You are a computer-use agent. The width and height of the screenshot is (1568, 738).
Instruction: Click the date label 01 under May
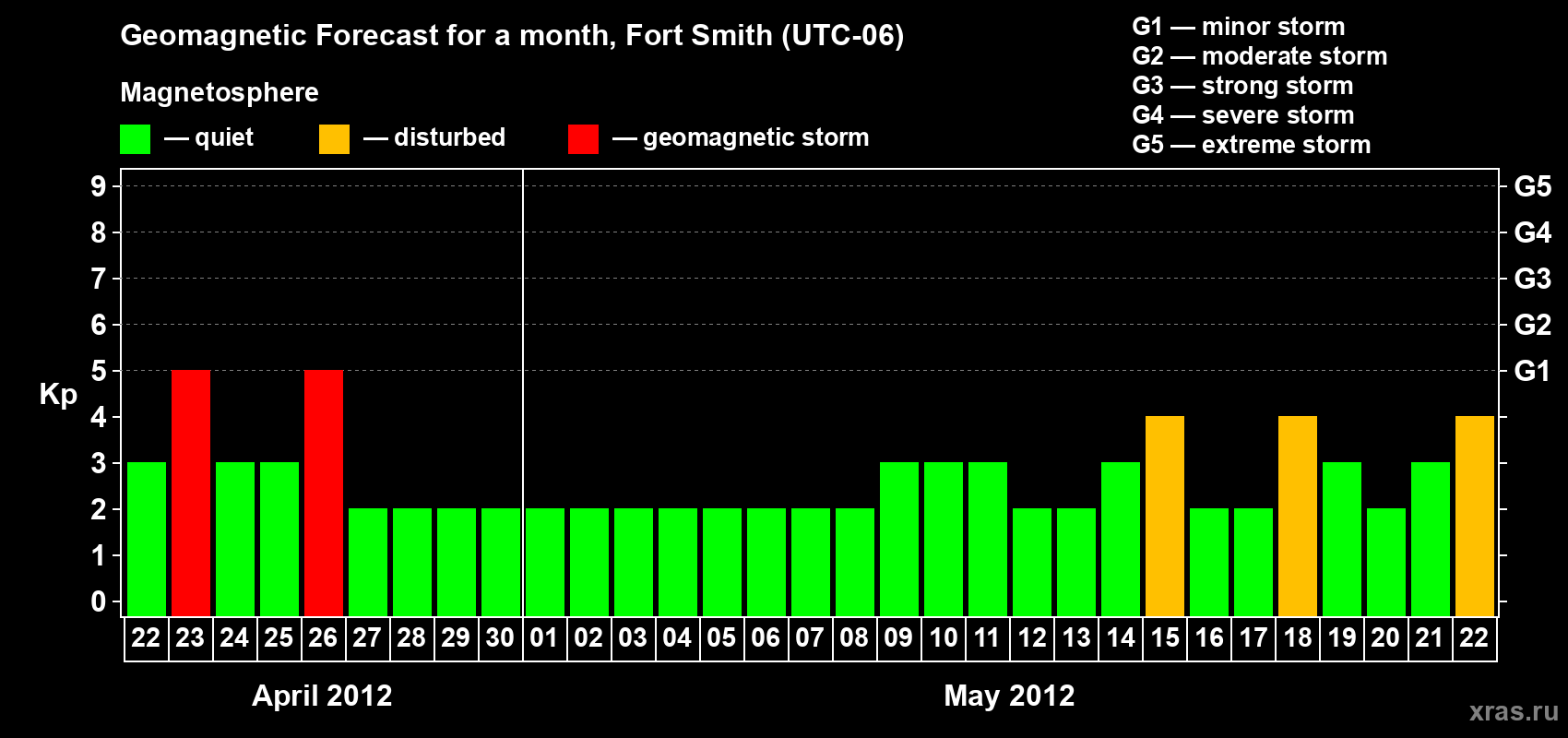click(544, 638)
